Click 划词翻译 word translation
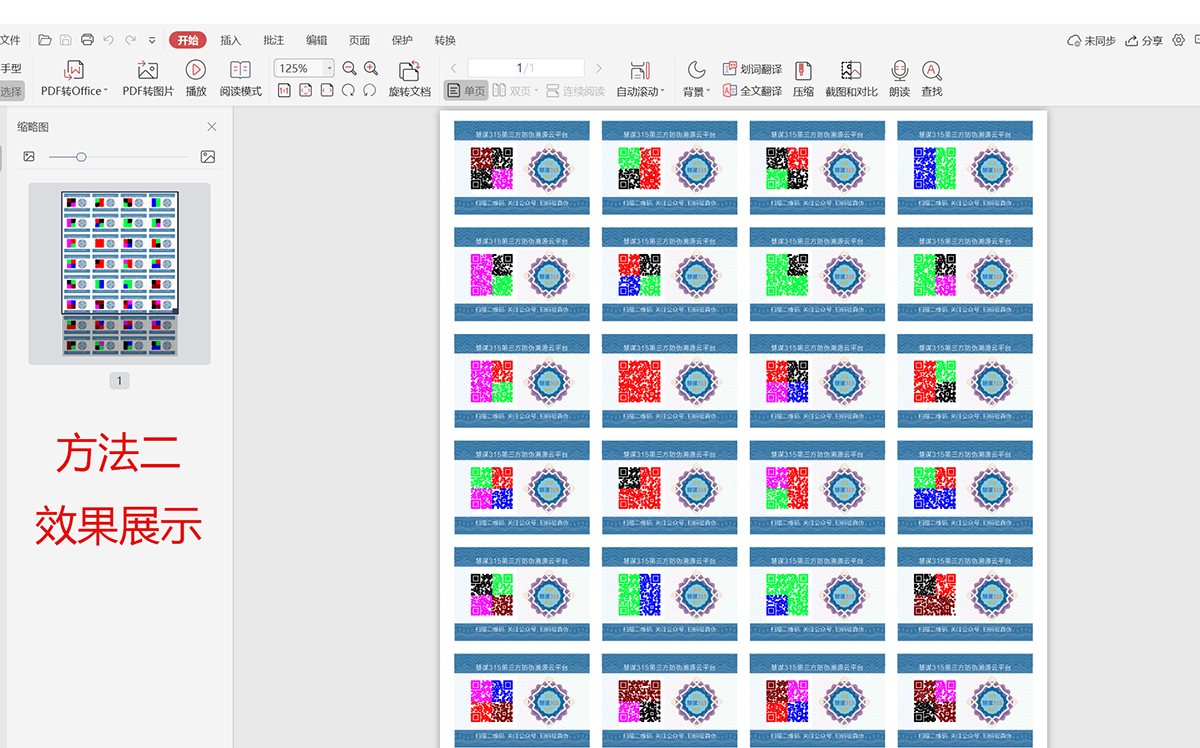The width and height of the screenshot is (1200, 748). (x=752, y=69)
